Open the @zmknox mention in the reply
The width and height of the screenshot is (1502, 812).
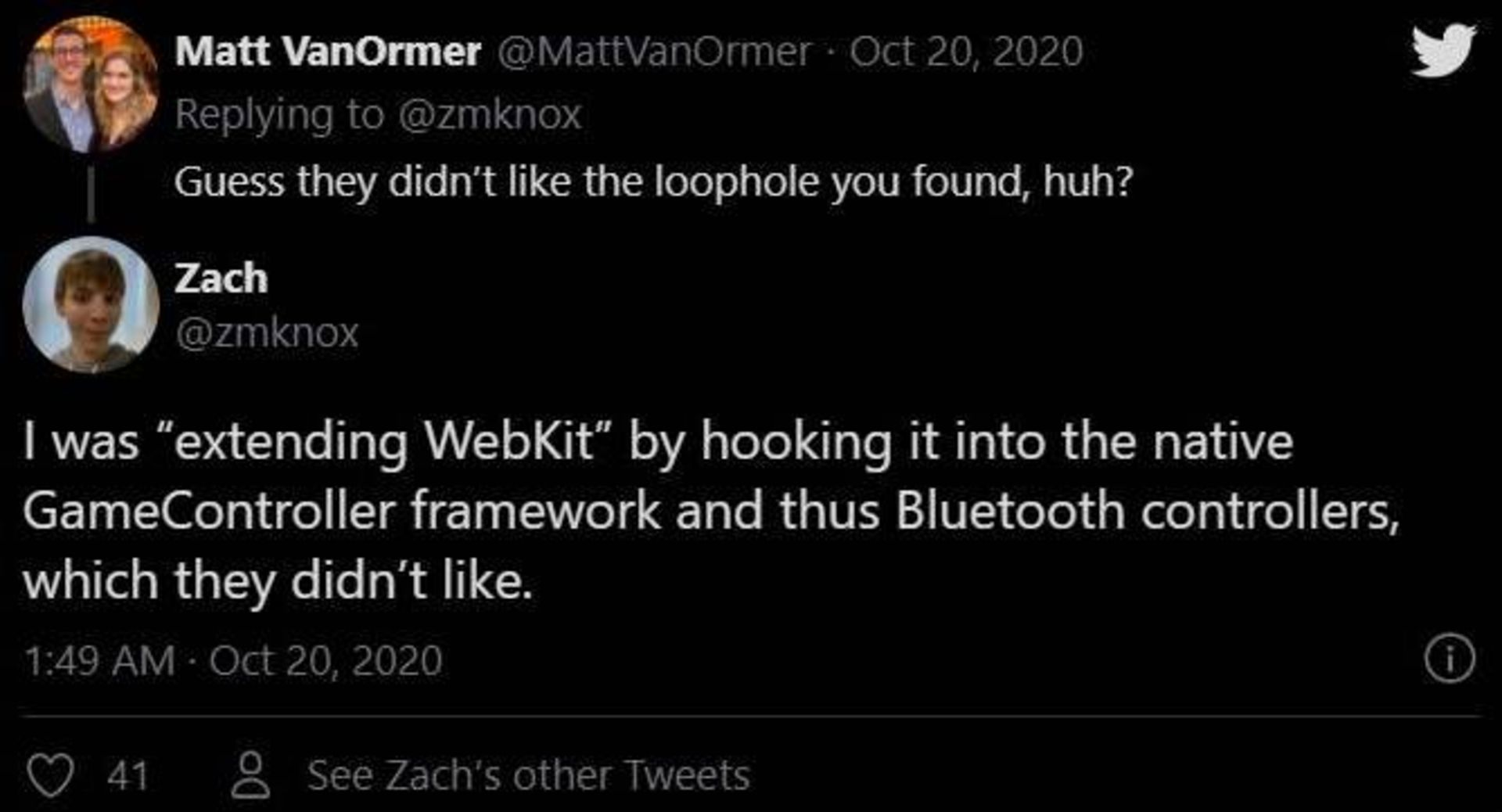(x=490, y=115)
